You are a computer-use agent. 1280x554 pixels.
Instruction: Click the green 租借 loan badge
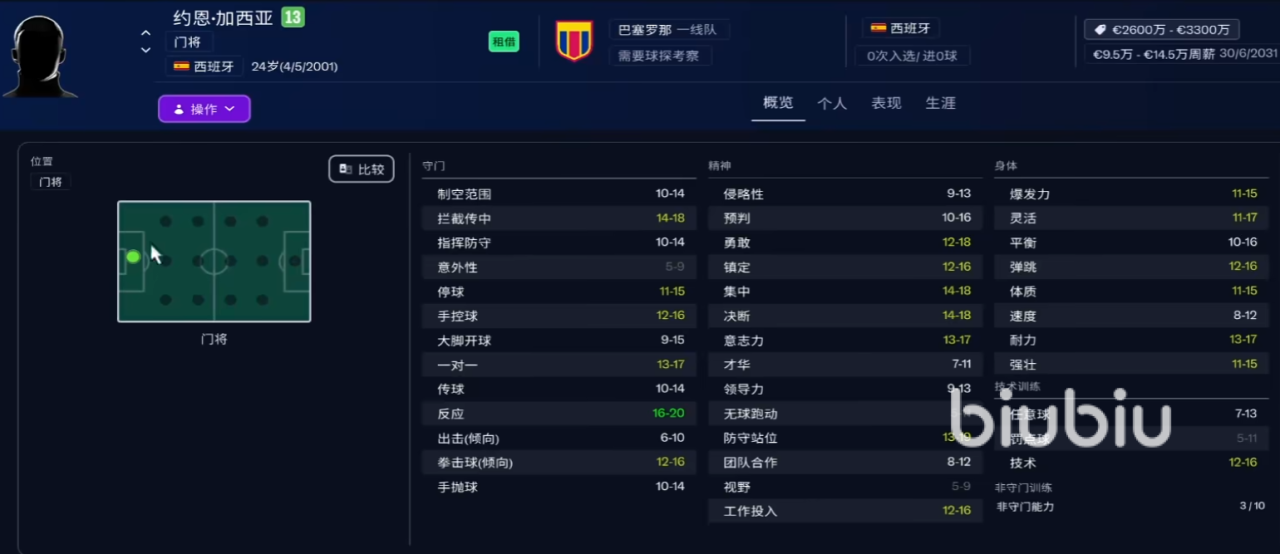pos(503,42)
